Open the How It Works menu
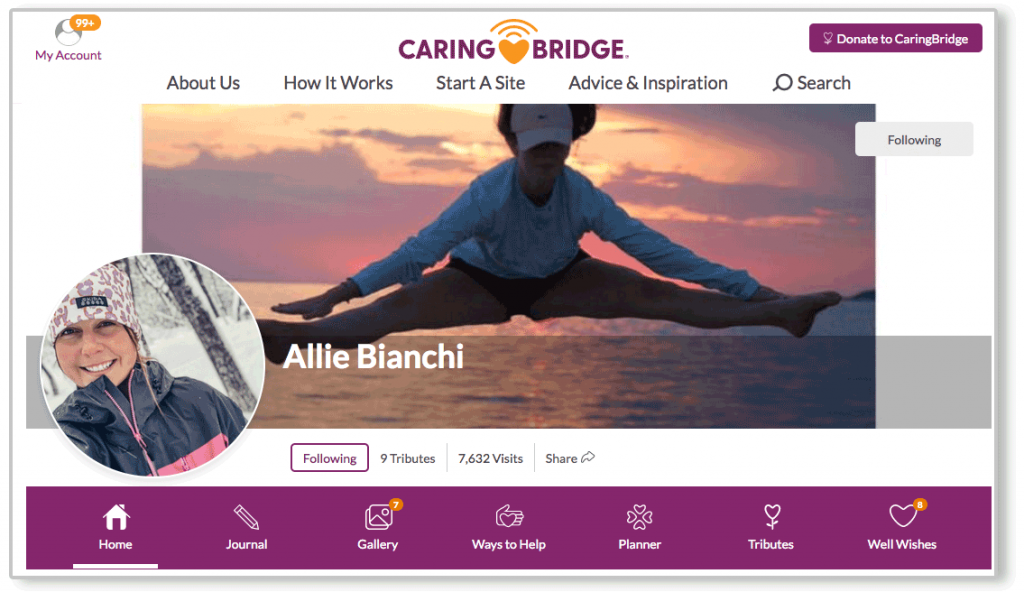Viewport: 1024px width, 592px height. click(x=338, y=83)
